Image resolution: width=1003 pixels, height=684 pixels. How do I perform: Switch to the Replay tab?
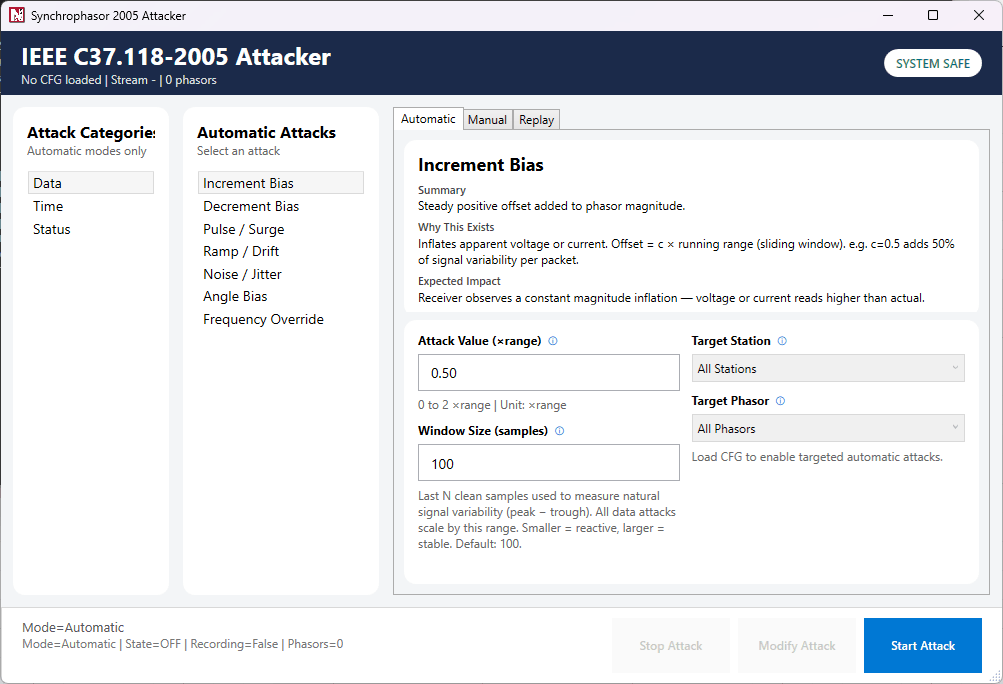coord(536,120)
